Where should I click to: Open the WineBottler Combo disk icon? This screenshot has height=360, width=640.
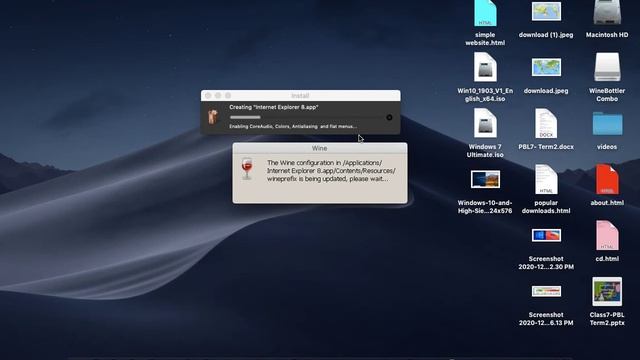[x=607, y=67]
